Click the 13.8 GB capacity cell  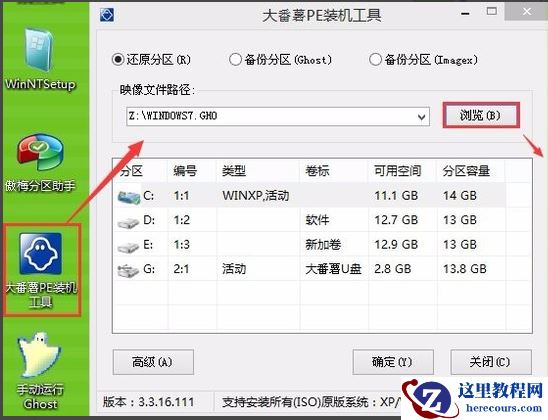465,269
